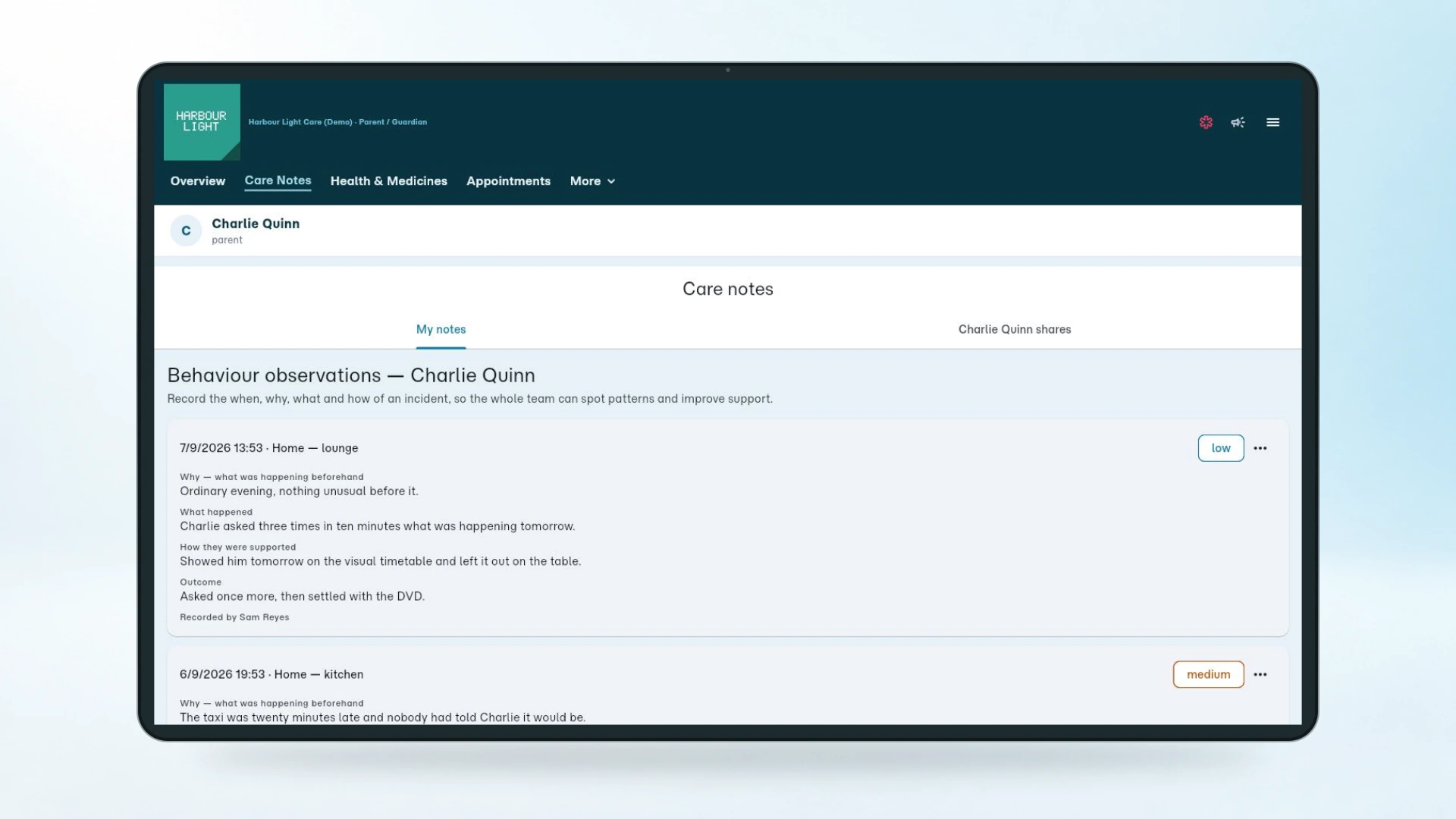
Task: Click the 'Showed him tomorrow on the visual timetable' text
Action: pos(380,561)
